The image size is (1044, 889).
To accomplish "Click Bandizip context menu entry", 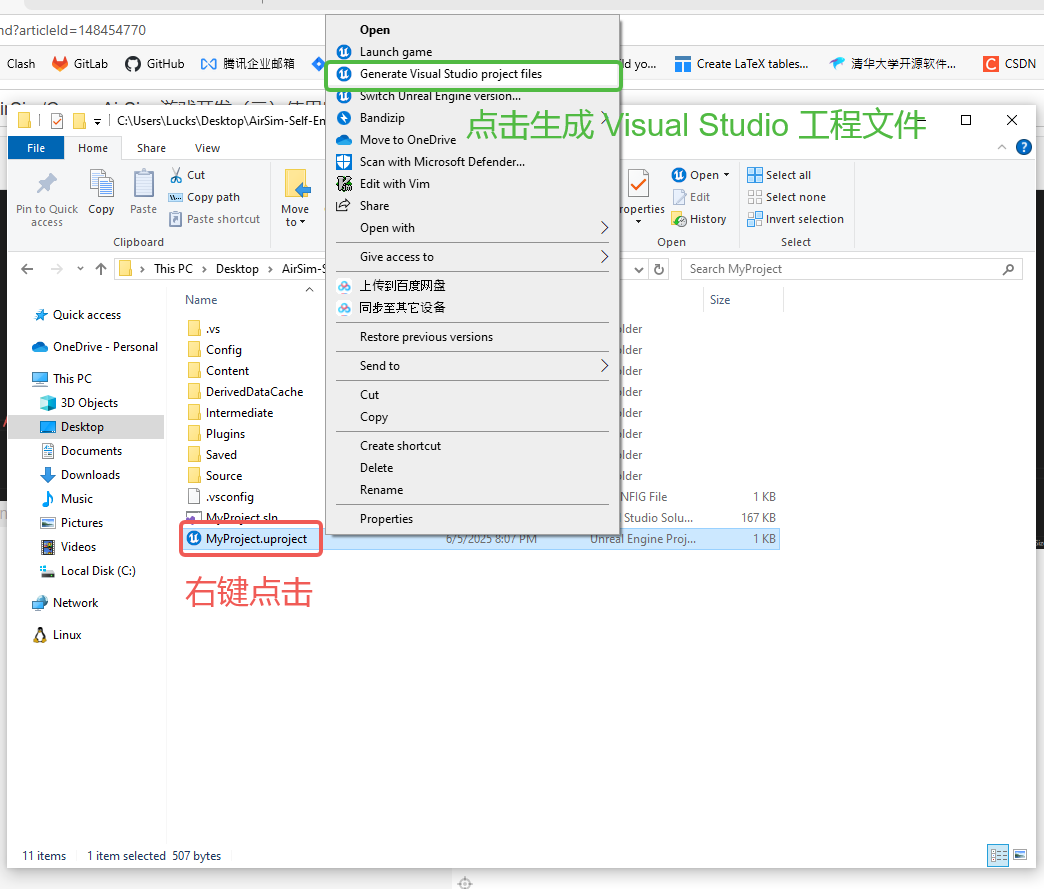I will pyautogui.click(x=472, y=118).
